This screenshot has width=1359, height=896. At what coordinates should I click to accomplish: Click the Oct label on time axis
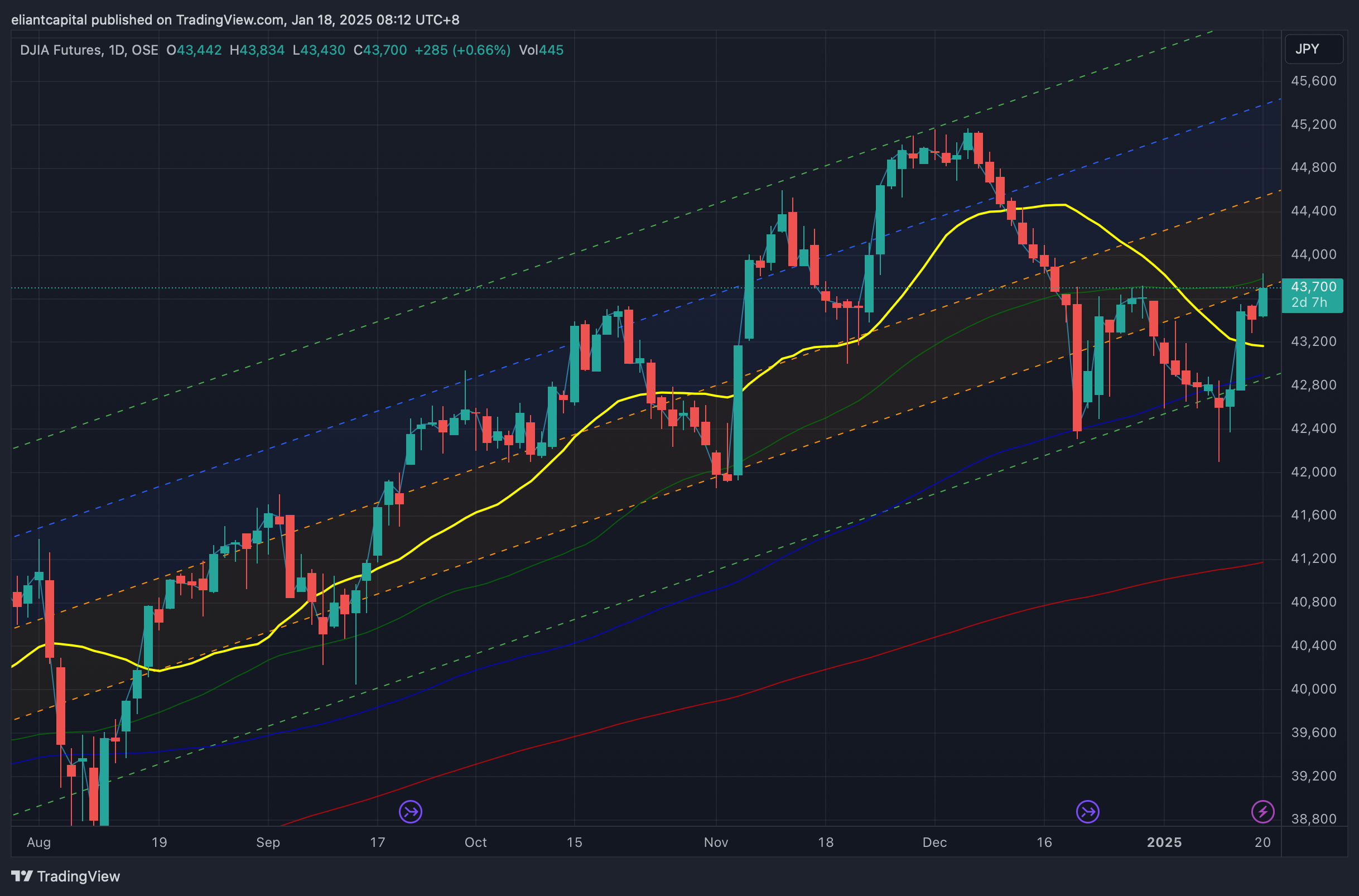[475, 842]
